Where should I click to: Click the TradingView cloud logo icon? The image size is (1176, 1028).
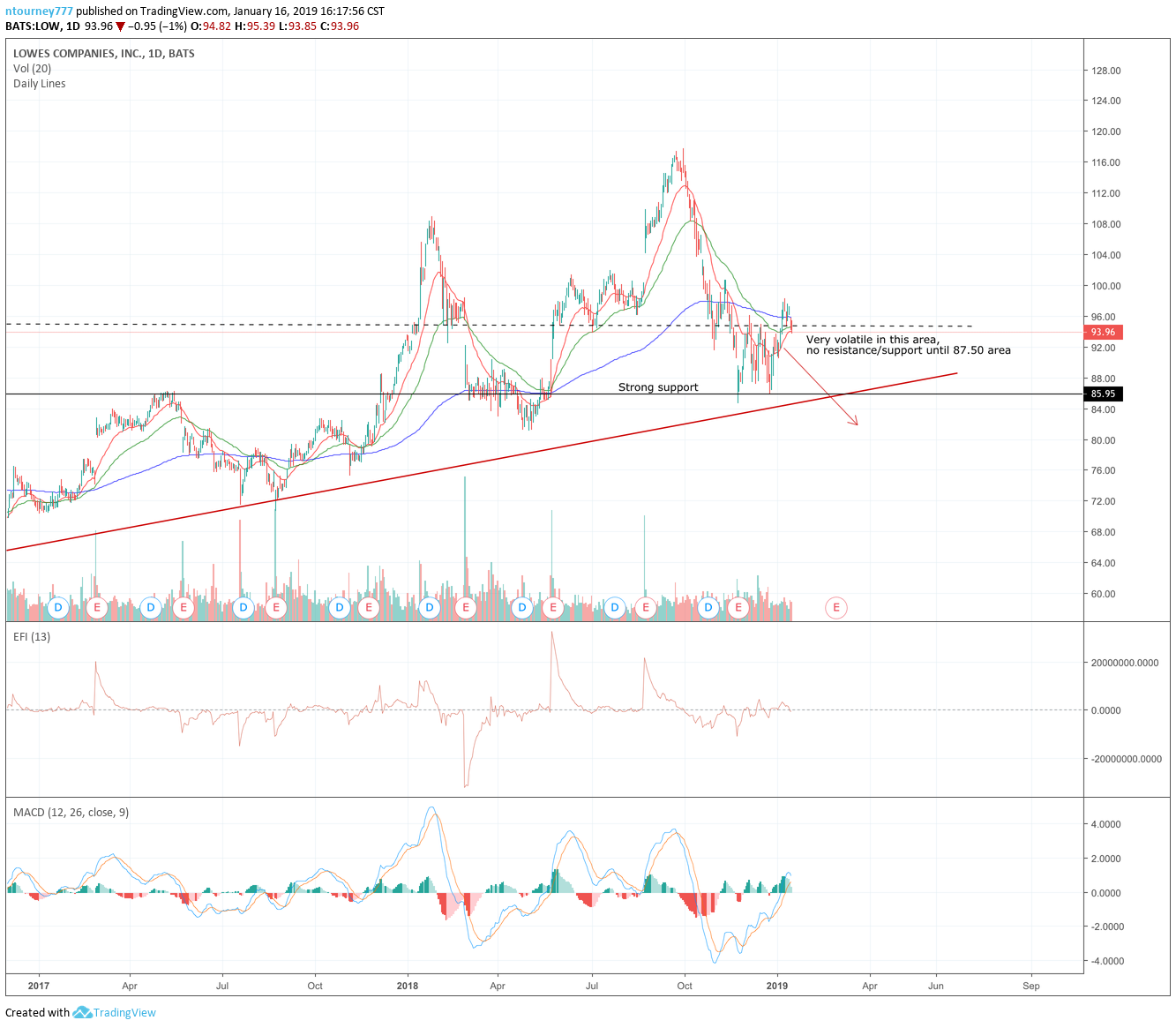coord(82,1012)
